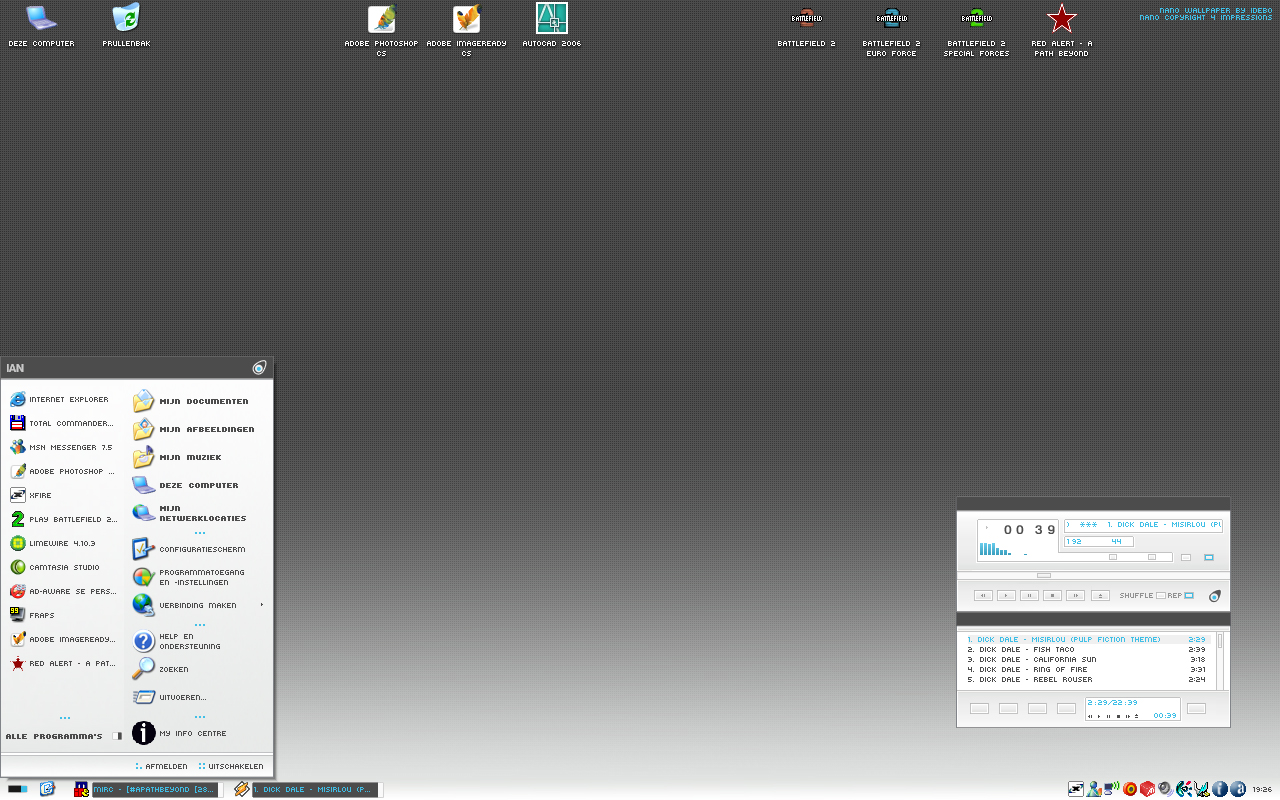Open the volume speaker tray icon
This screenshot has height=800, width=1280.
coord(1165,789)
